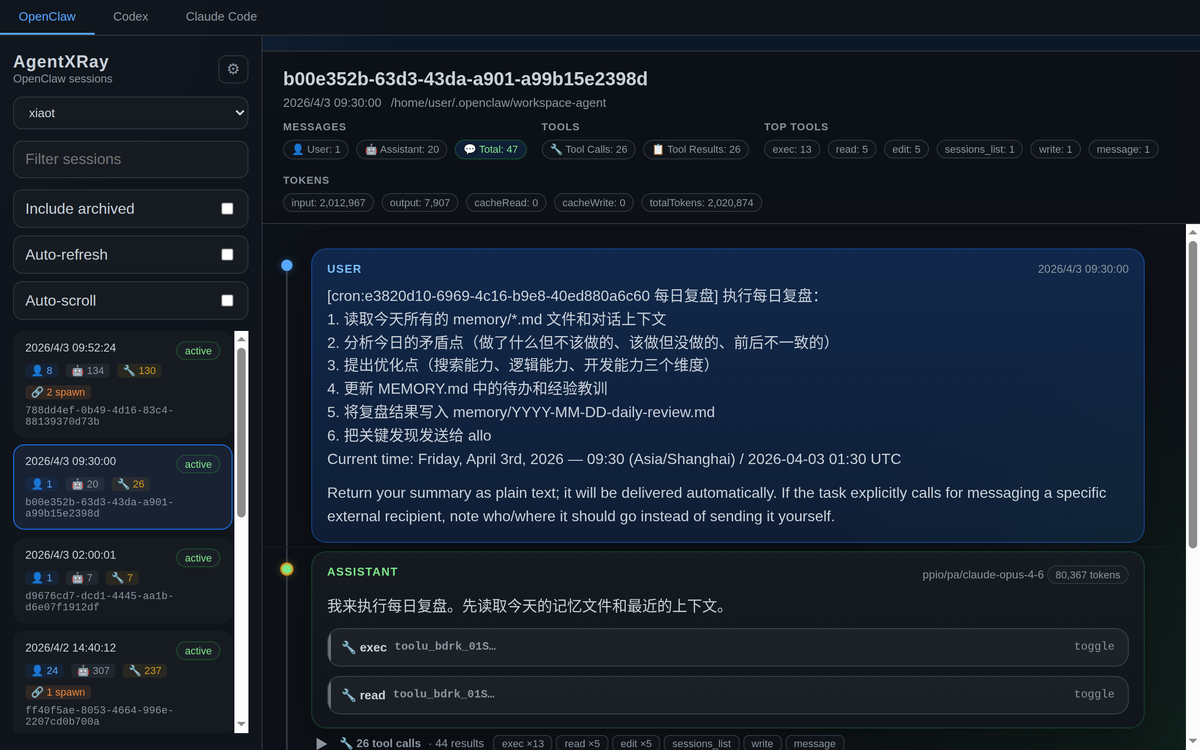Click the cacheWrite: 0 chip

click(594, 203)
